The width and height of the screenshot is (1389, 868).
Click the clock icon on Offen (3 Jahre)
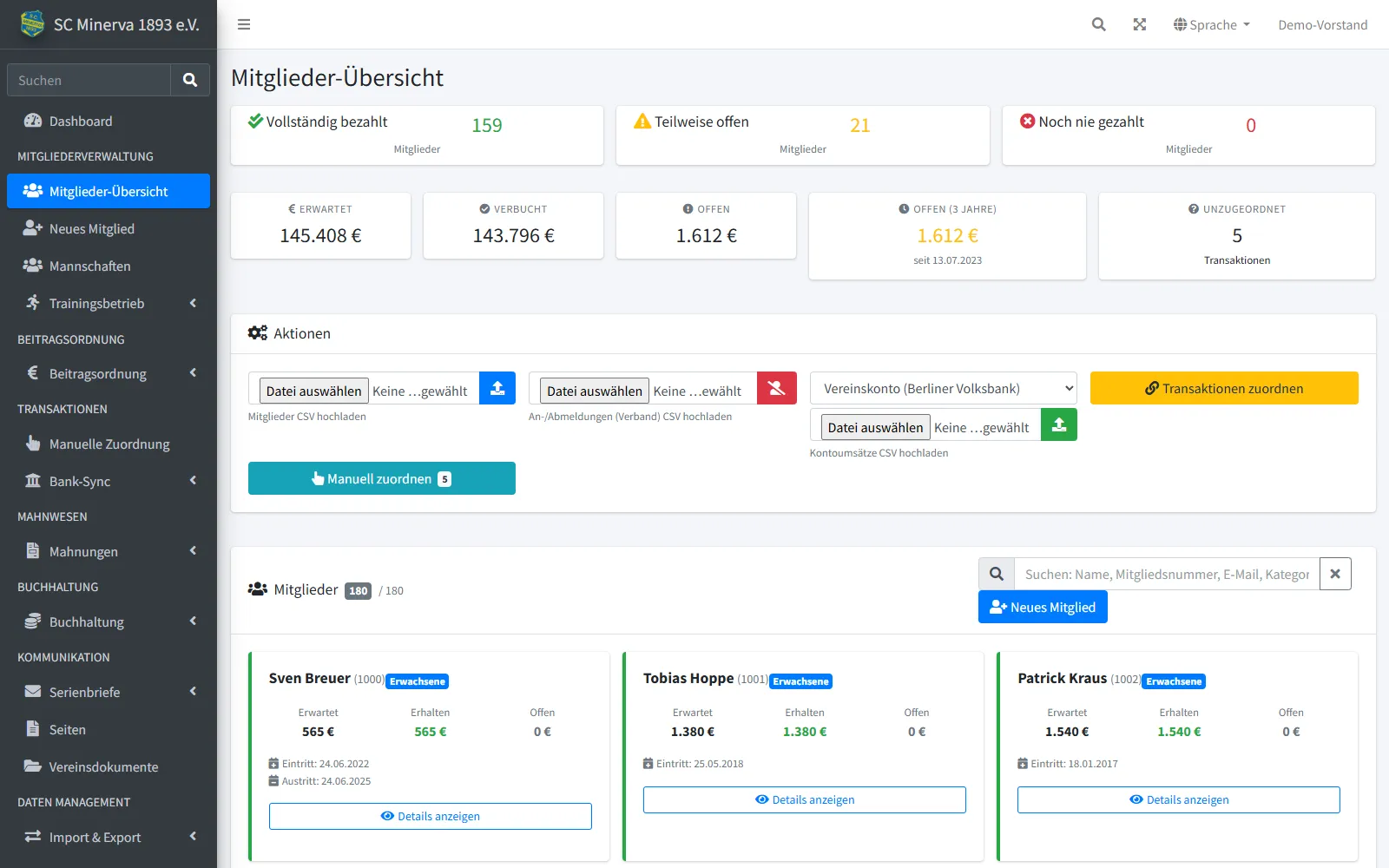click(x=904, y=209)
